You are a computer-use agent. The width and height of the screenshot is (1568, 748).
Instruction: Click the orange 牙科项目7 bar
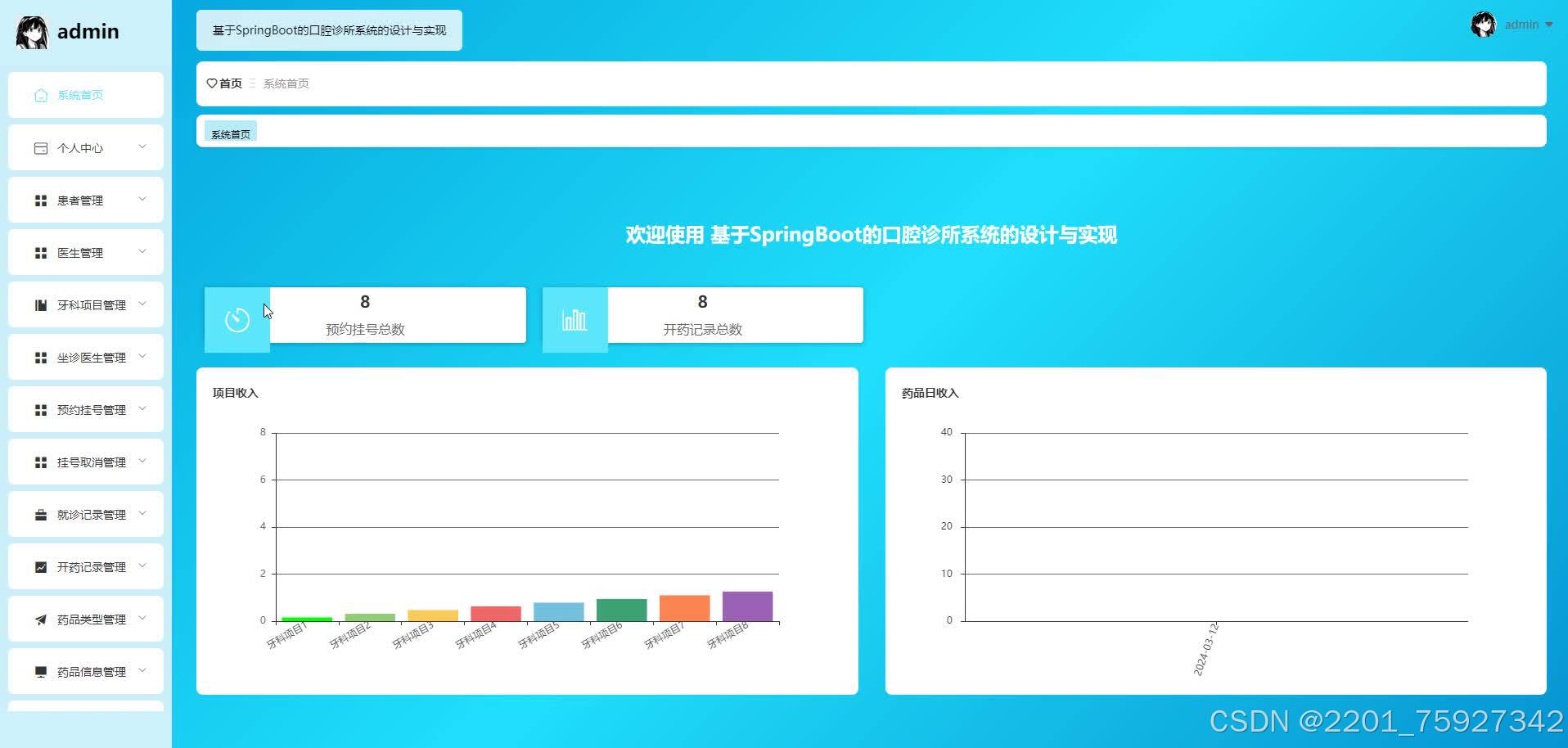click(684, 608)
